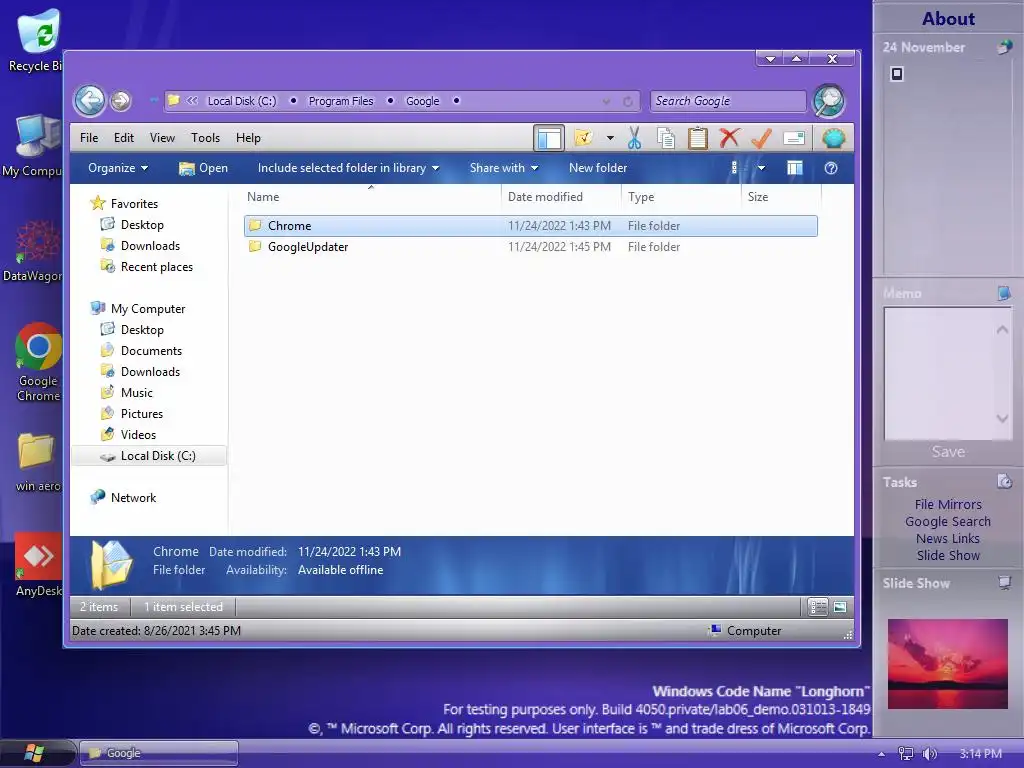
Task: Click the change view icon
Action: click(734, 168)
